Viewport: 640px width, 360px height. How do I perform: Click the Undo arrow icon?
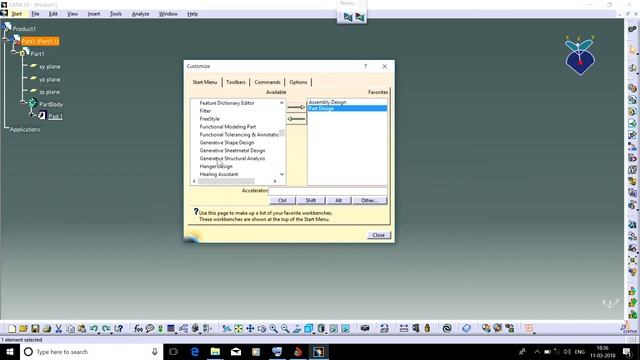coord(93,329)
